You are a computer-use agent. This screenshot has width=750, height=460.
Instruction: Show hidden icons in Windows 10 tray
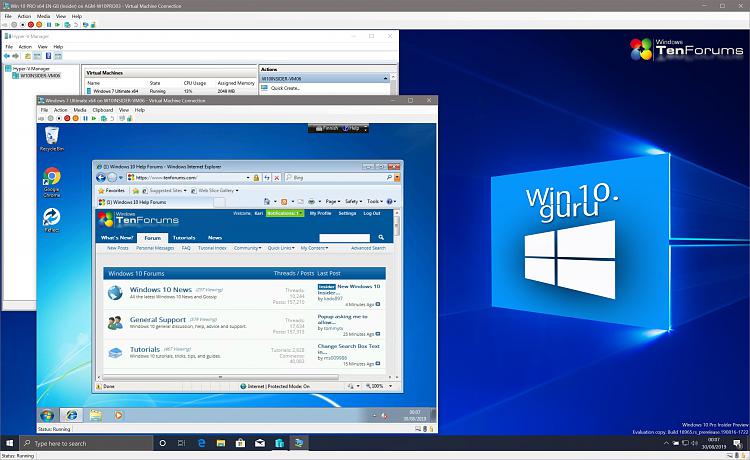click(x=666, y=443)
